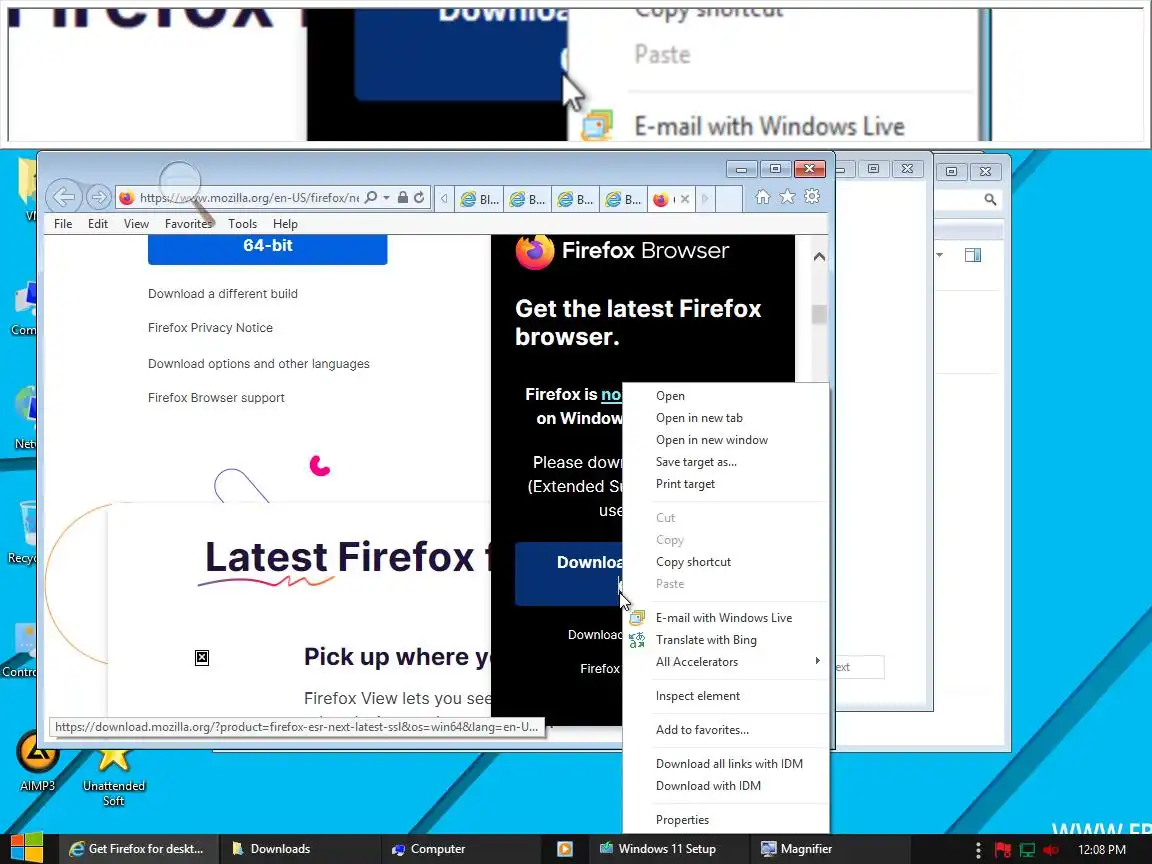The image size is (1152, 864).
Task: Open the File menu
Action: click(63, 224)
